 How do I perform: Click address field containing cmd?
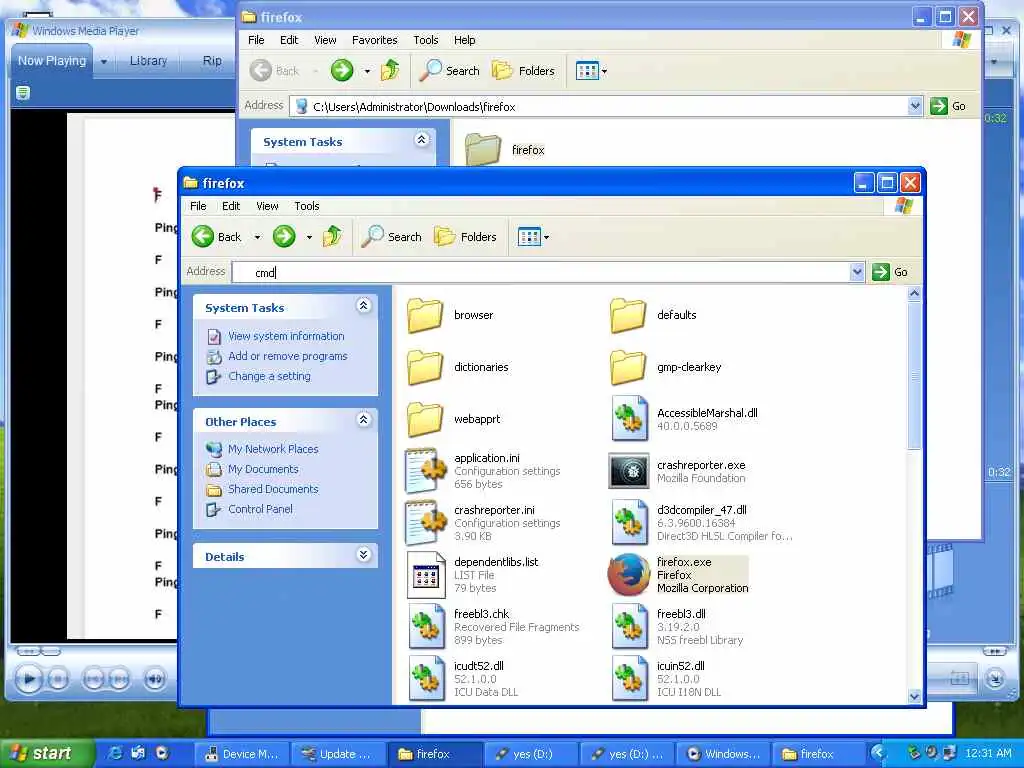541,272
